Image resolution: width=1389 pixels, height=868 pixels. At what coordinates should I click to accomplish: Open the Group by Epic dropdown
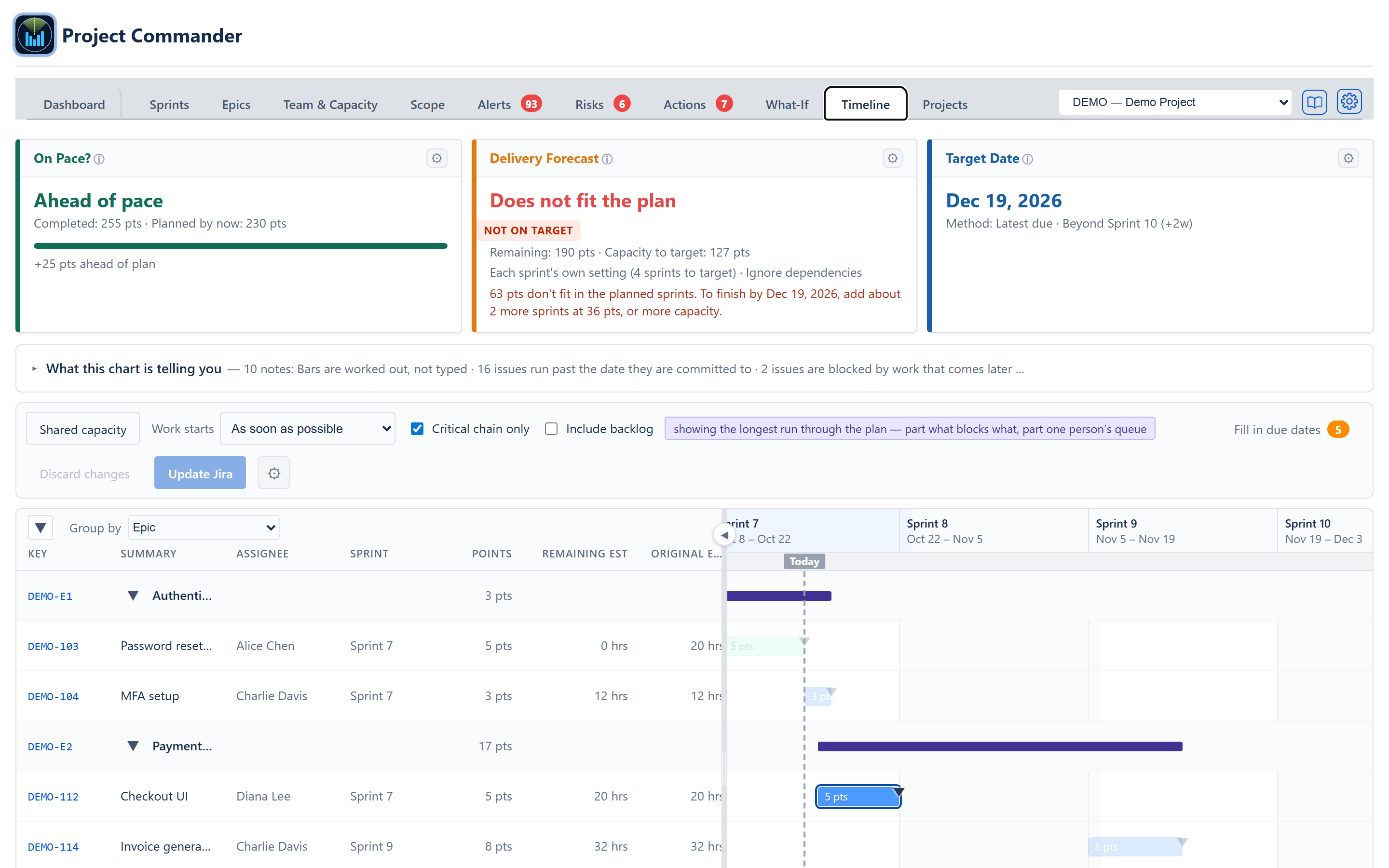tap(204, 528)
